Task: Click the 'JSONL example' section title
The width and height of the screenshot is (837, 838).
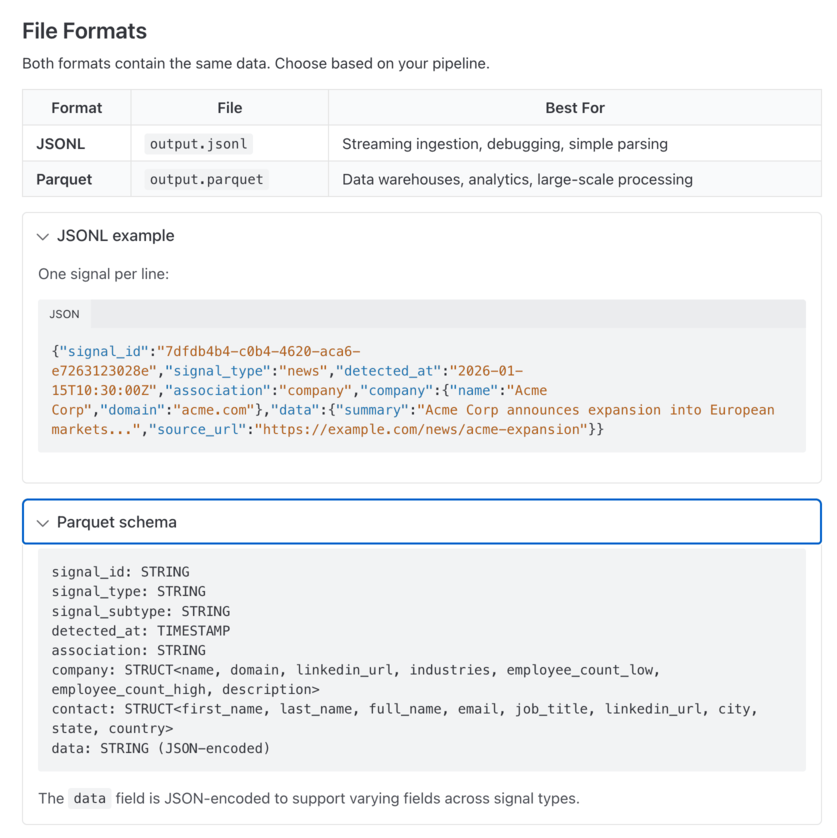Action: click(x=115, y=236)
